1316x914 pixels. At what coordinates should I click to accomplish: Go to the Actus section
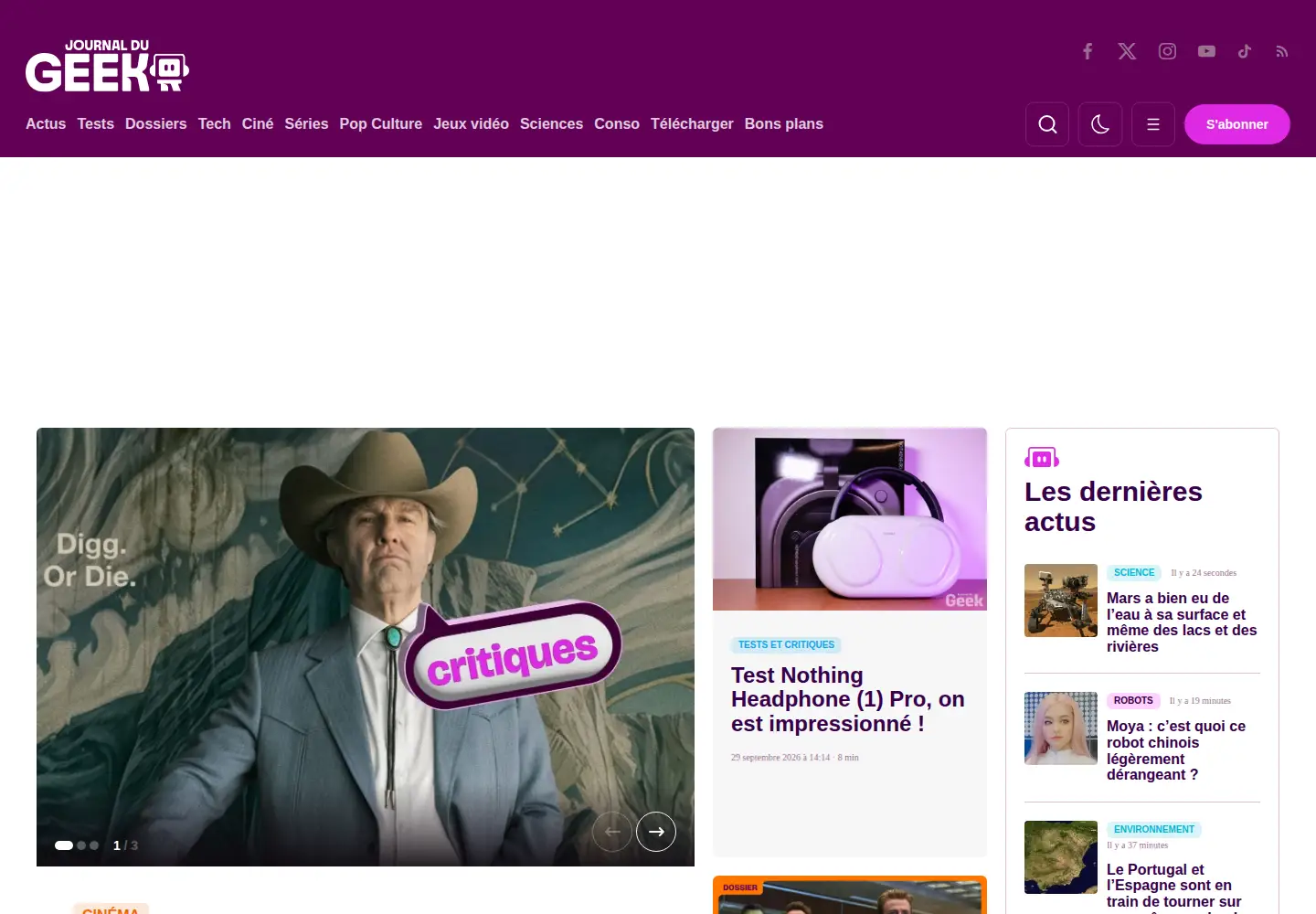[x=46, y=123]
